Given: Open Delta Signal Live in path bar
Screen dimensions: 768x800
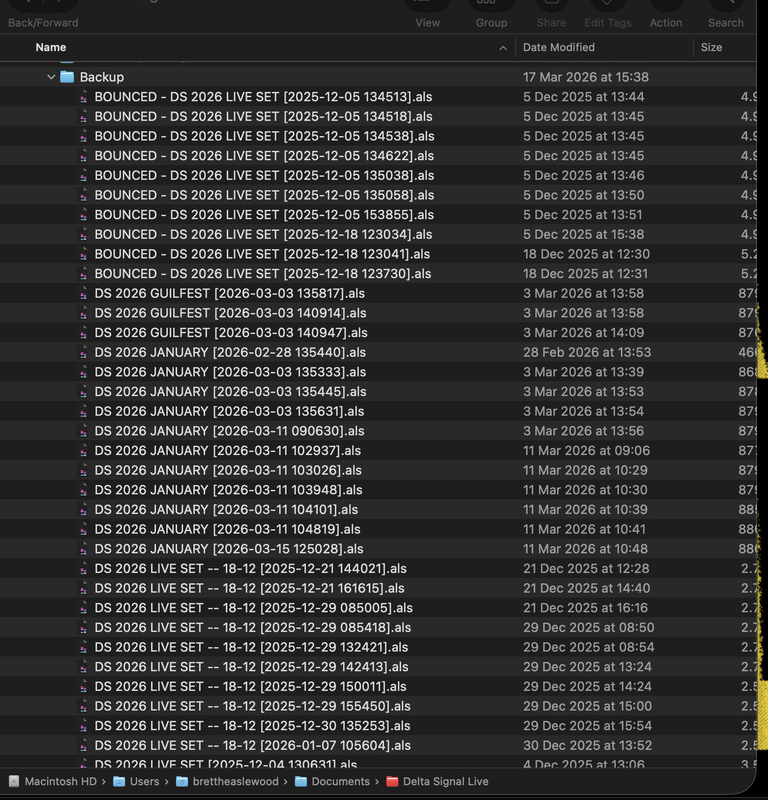Looking at the screenshot, I should (x=445, y=781).
